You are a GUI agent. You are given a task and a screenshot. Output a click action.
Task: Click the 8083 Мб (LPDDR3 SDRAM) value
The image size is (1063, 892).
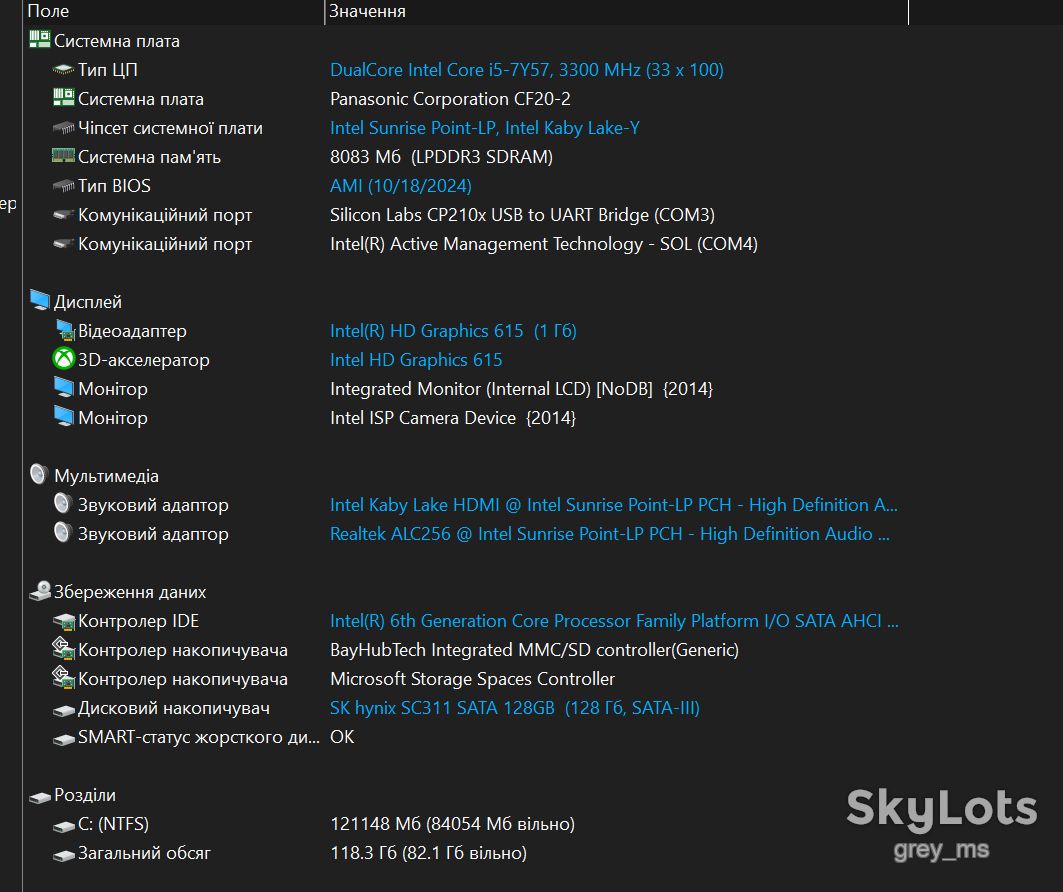(441, 157)
